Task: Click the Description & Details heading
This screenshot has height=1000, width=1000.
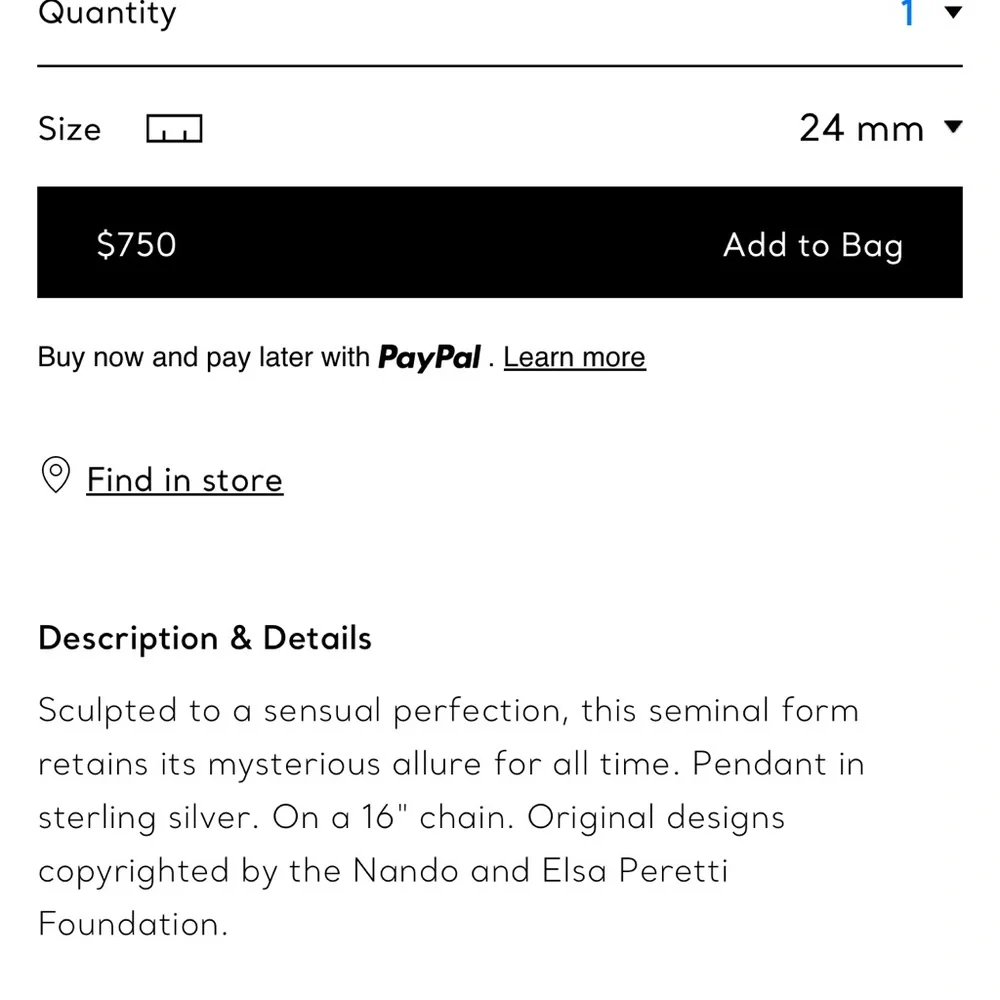Action: [205, 638]
